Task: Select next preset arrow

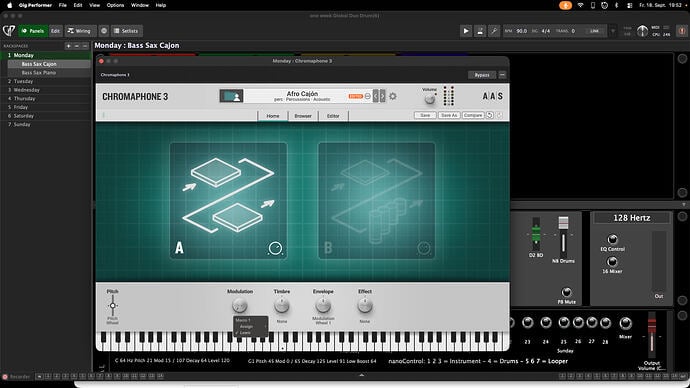Action: [382, 96]
